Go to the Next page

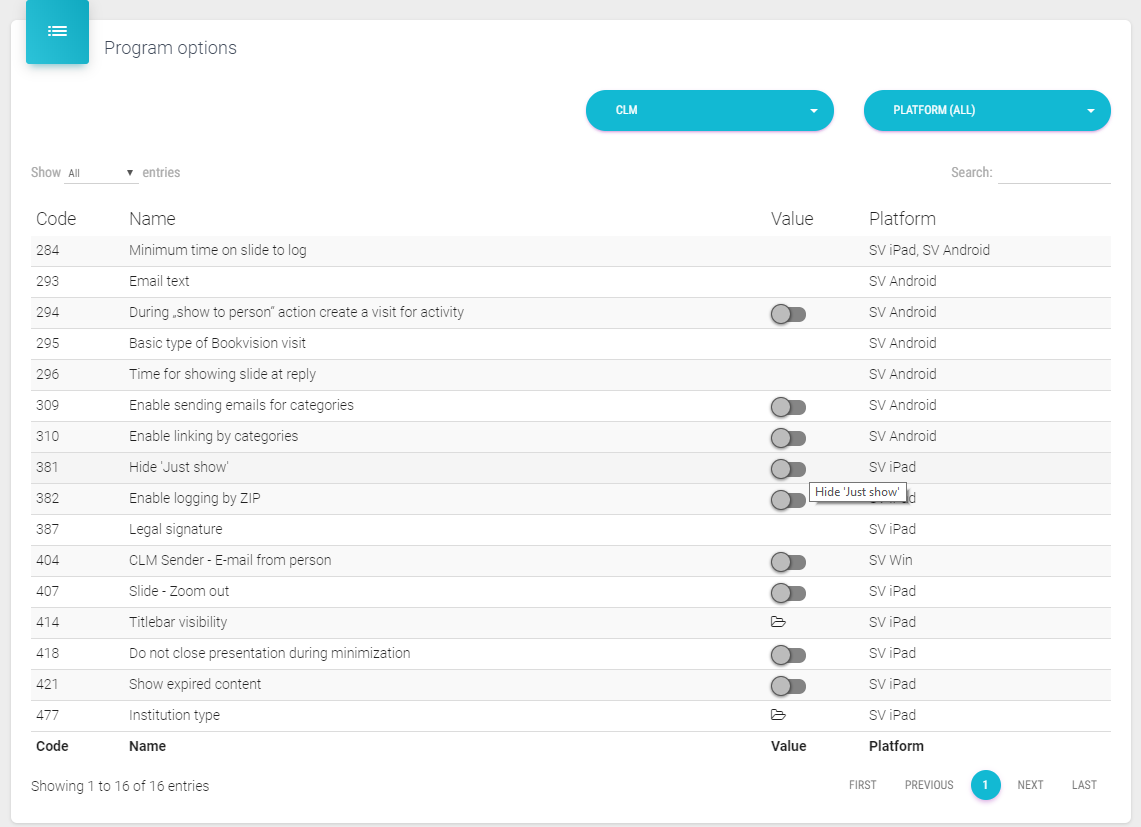(x=1030, y=785)
